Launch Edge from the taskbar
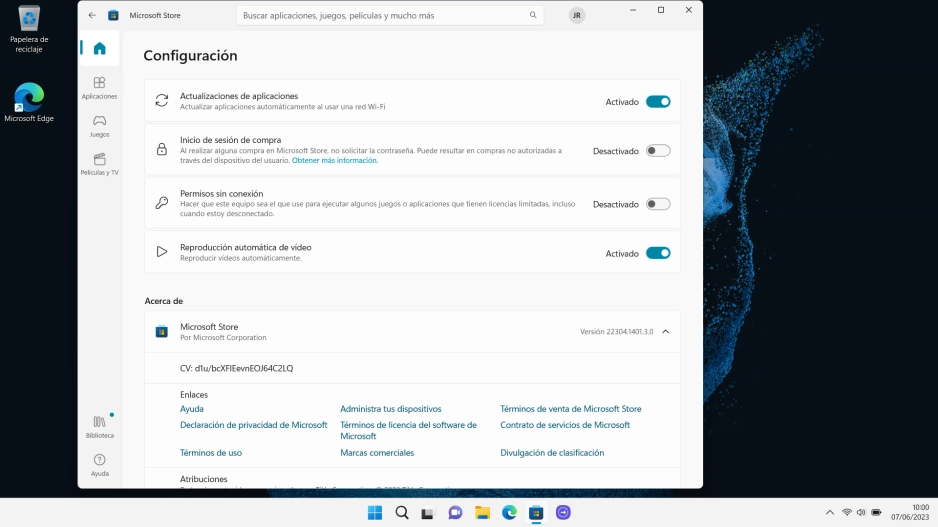The height and width of the screenshot is (527, 938). pyautogui.click(x=509, y=513)
